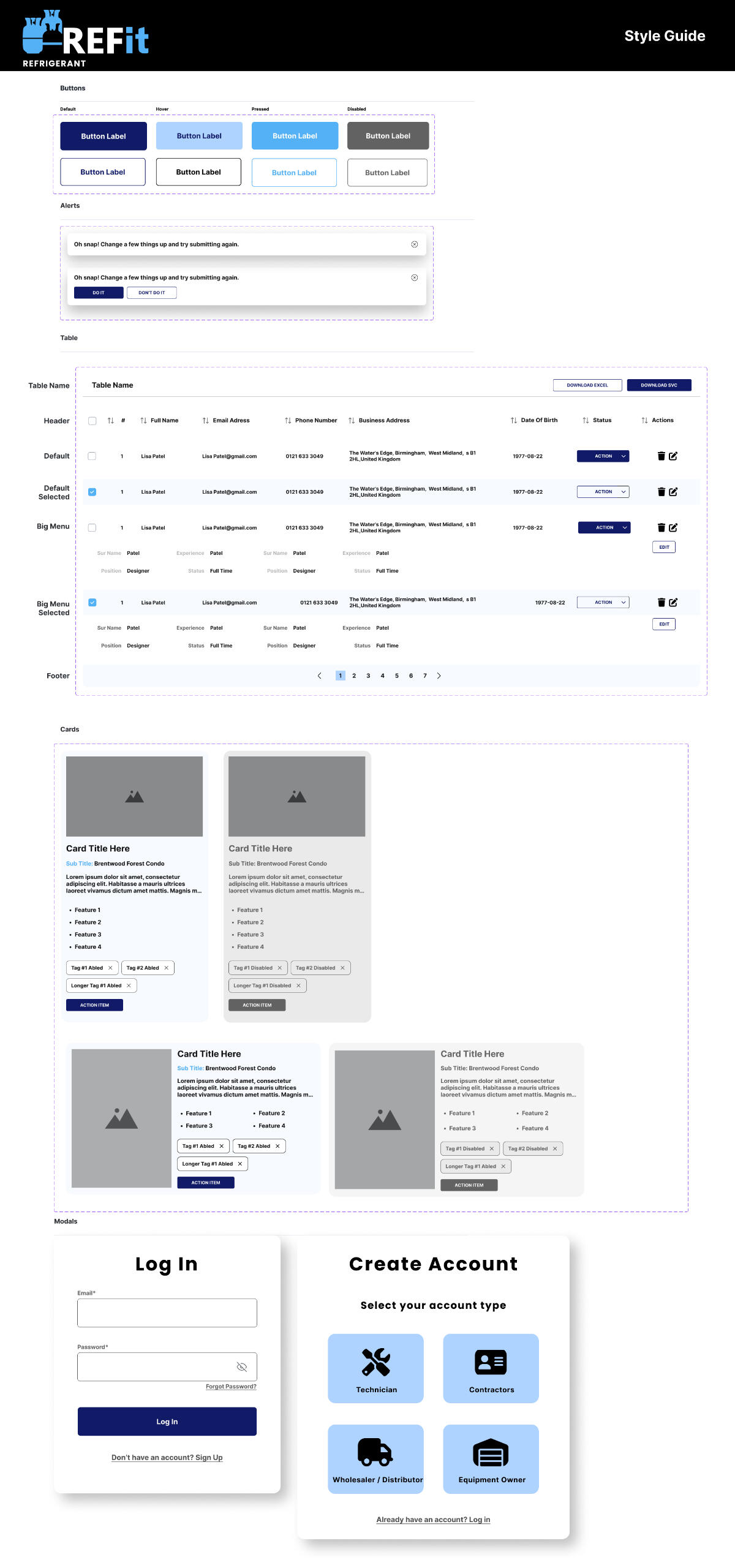Sort table by the Full Name column
This screenshot has height=1568, width=735.
143,420
